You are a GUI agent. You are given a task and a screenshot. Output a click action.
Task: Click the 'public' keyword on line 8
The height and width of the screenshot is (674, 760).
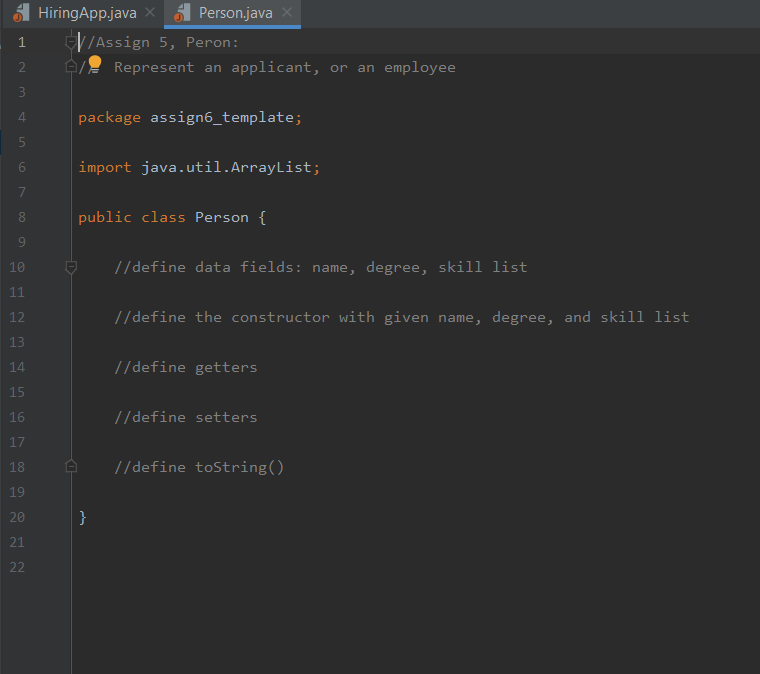(x=105, y=218)
